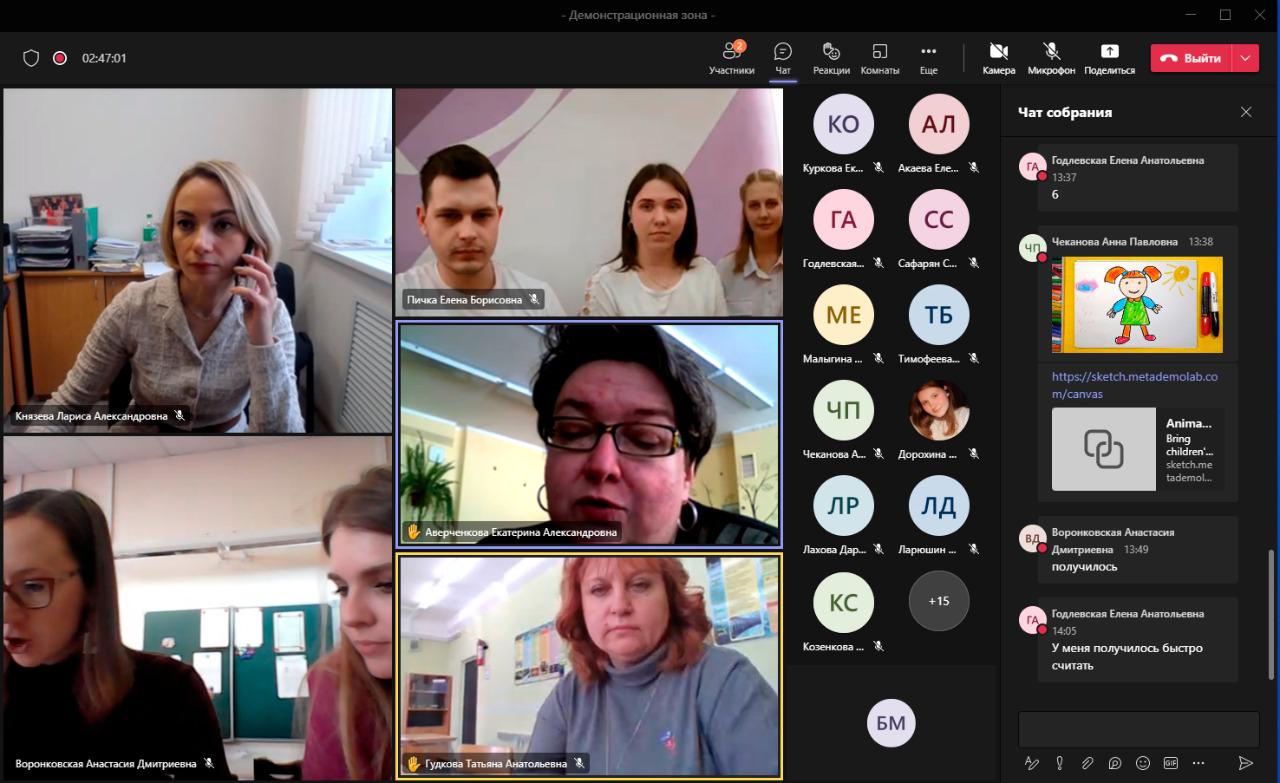Expand the dropdown arrow next to Выйти
This screenshot has height=783, width=1280.
tap(1245, 58)
